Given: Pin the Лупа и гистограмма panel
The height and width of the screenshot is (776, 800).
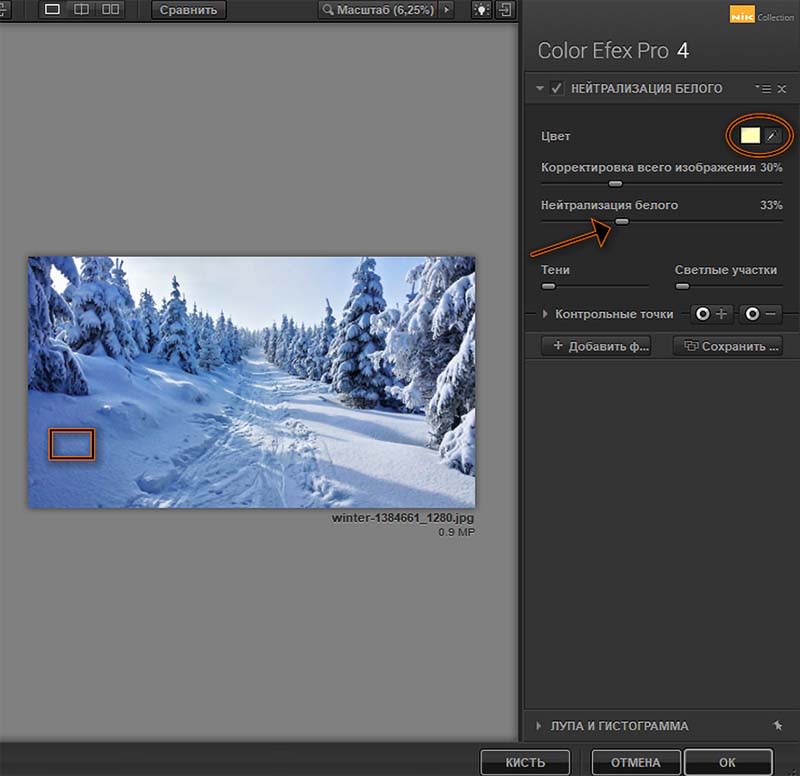Looking at the screenshot, I should point(778,725).
